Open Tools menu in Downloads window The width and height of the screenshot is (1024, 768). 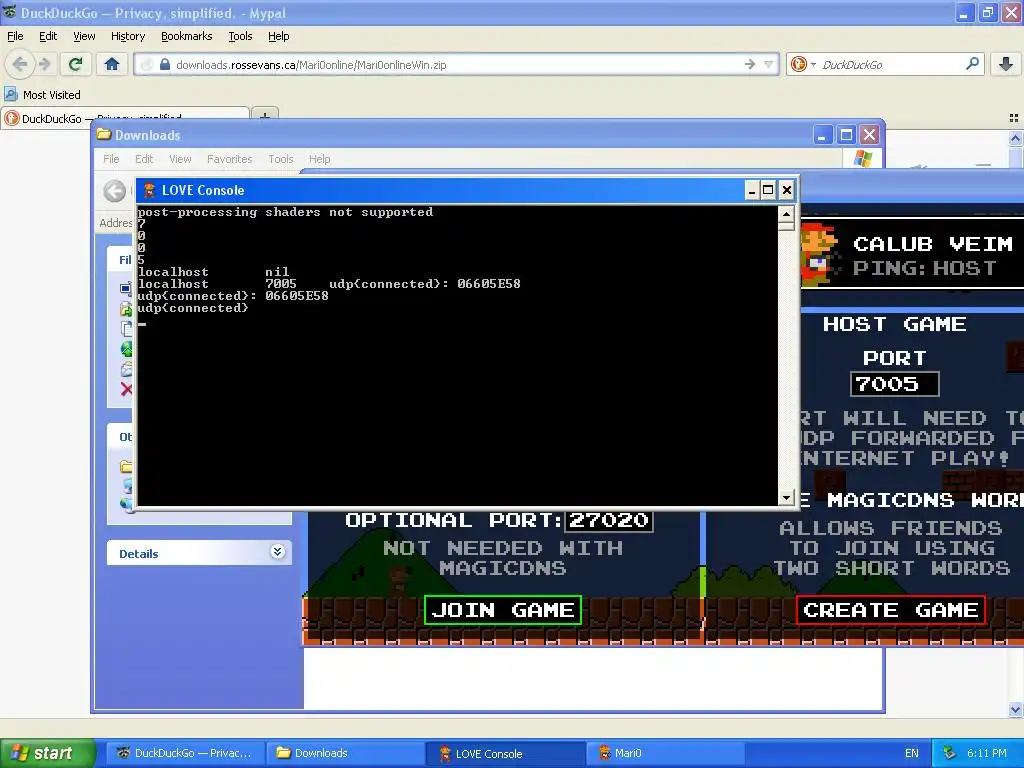[280, 159]
